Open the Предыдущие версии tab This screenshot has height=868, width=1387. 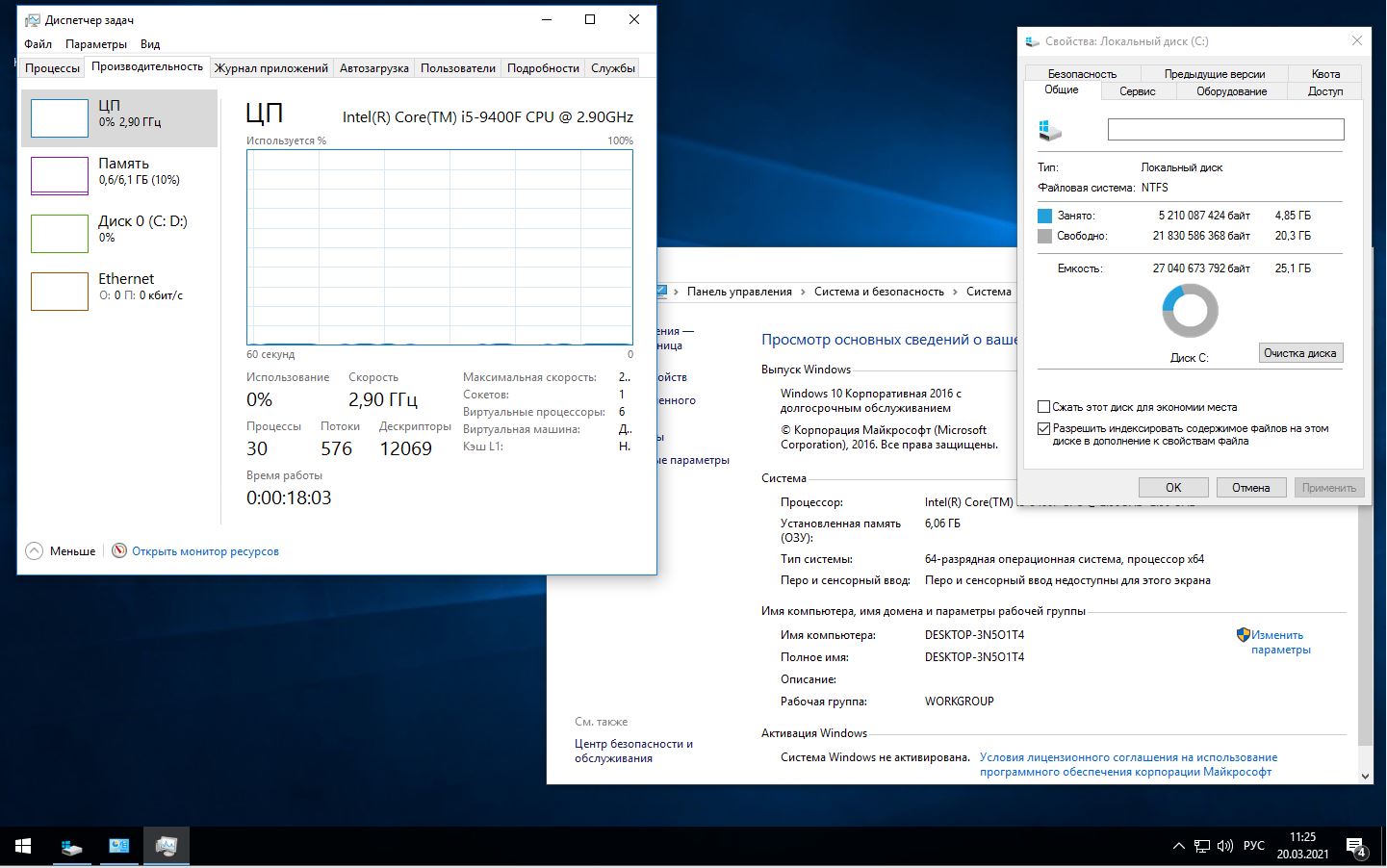[1215, 74]
